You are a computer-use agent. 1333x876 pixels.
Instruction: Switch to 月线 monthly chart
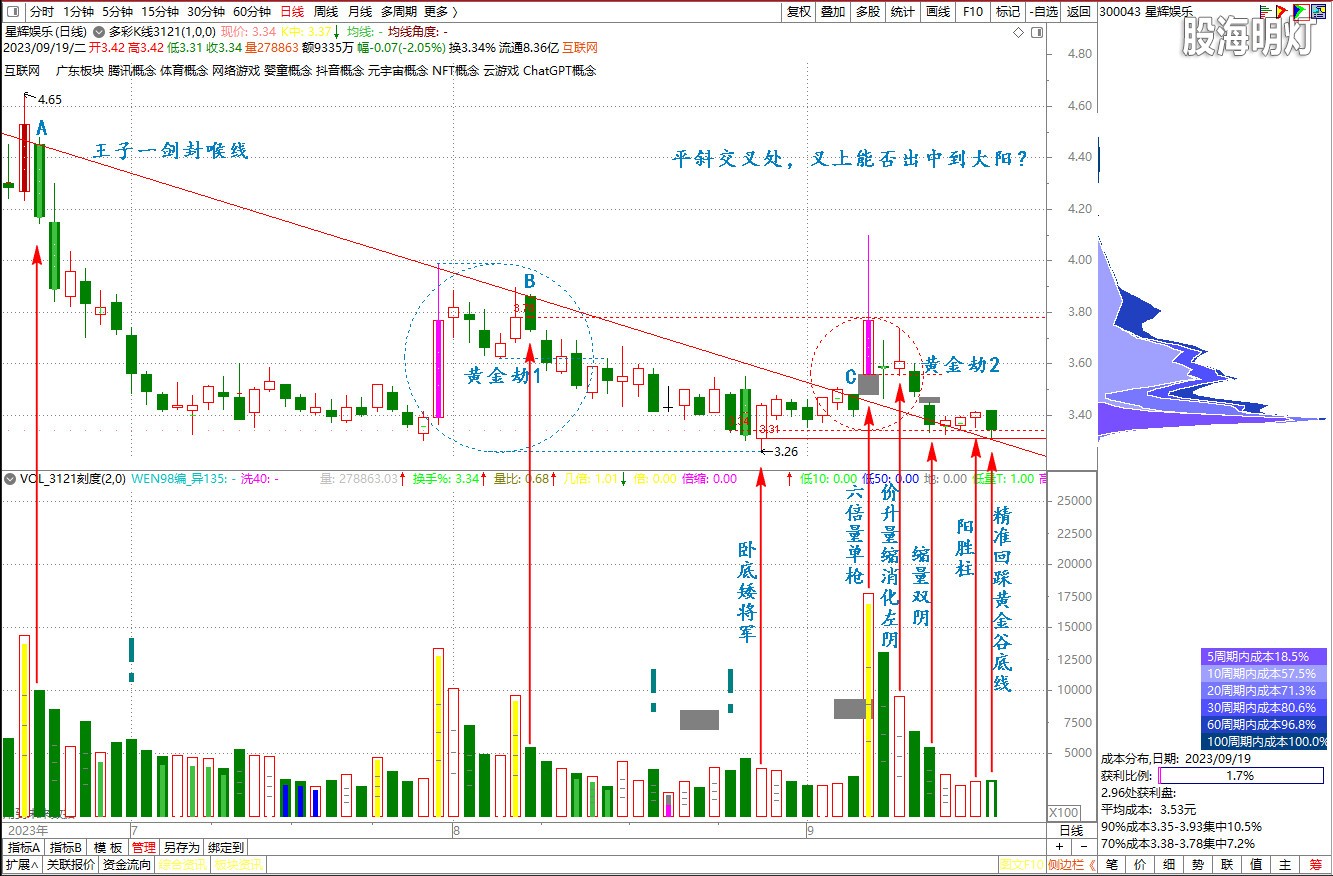click(360, 12)
